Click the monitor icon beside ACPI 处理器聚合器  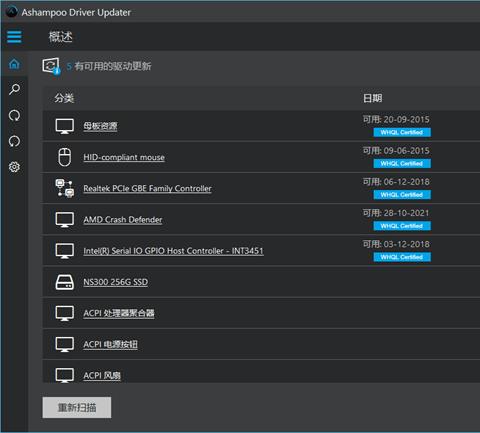click(x=65, y=313)
